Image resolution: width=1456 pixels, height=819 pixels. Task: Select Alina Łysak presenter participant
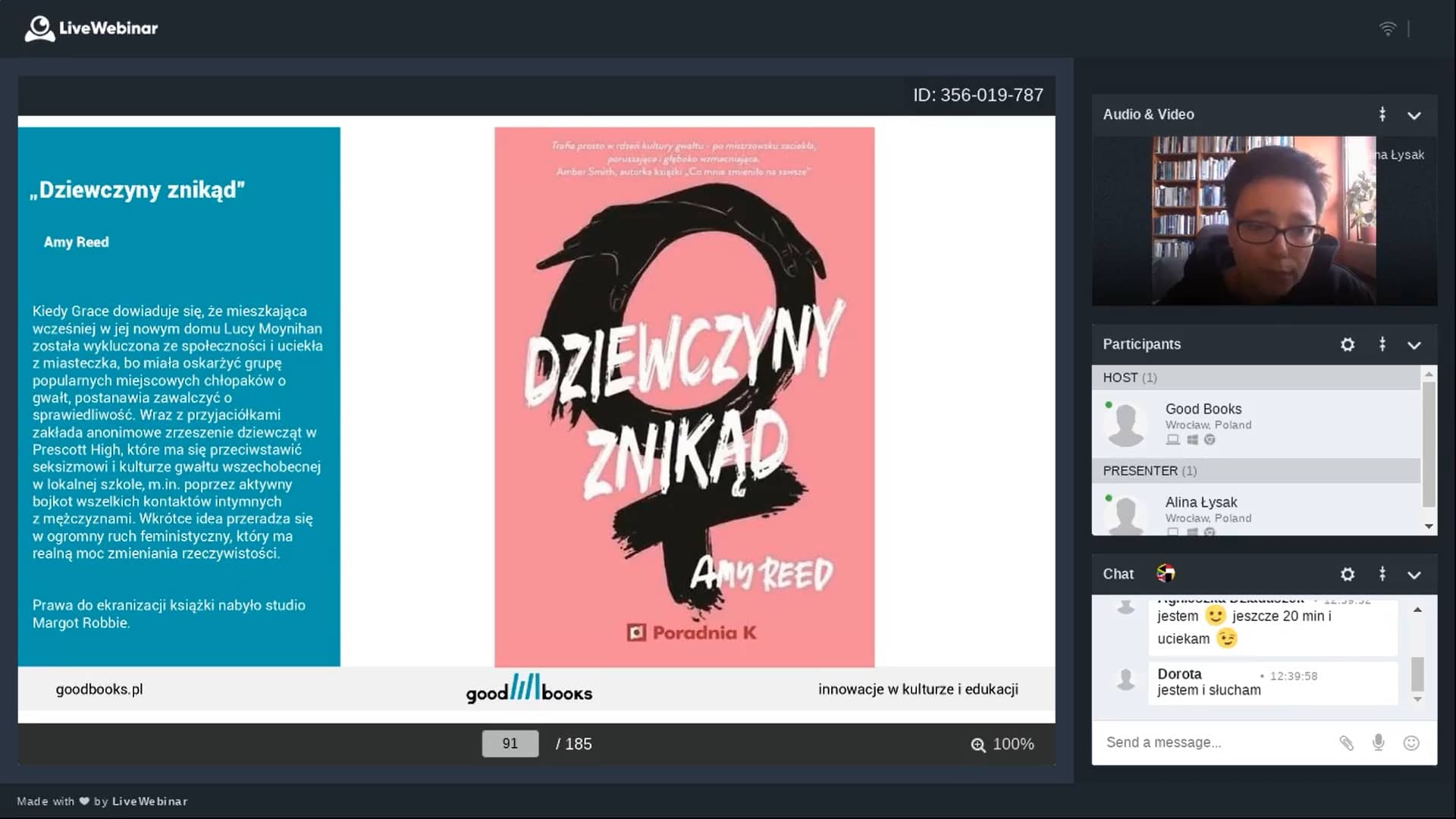pyautogui.click(x=1256, y=510)
